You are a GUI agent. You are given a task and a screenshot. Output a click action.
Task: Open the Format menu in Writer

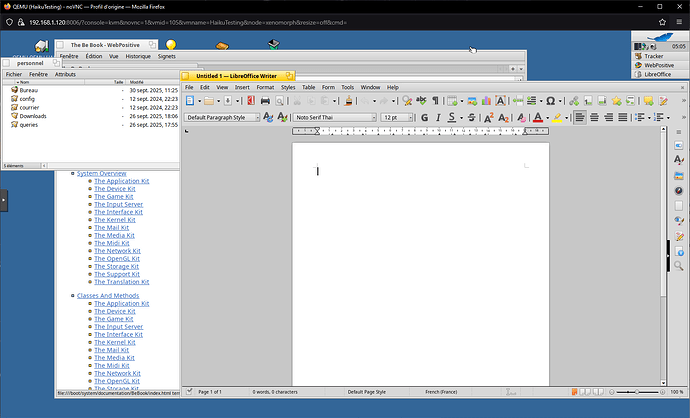click(265, 87)
